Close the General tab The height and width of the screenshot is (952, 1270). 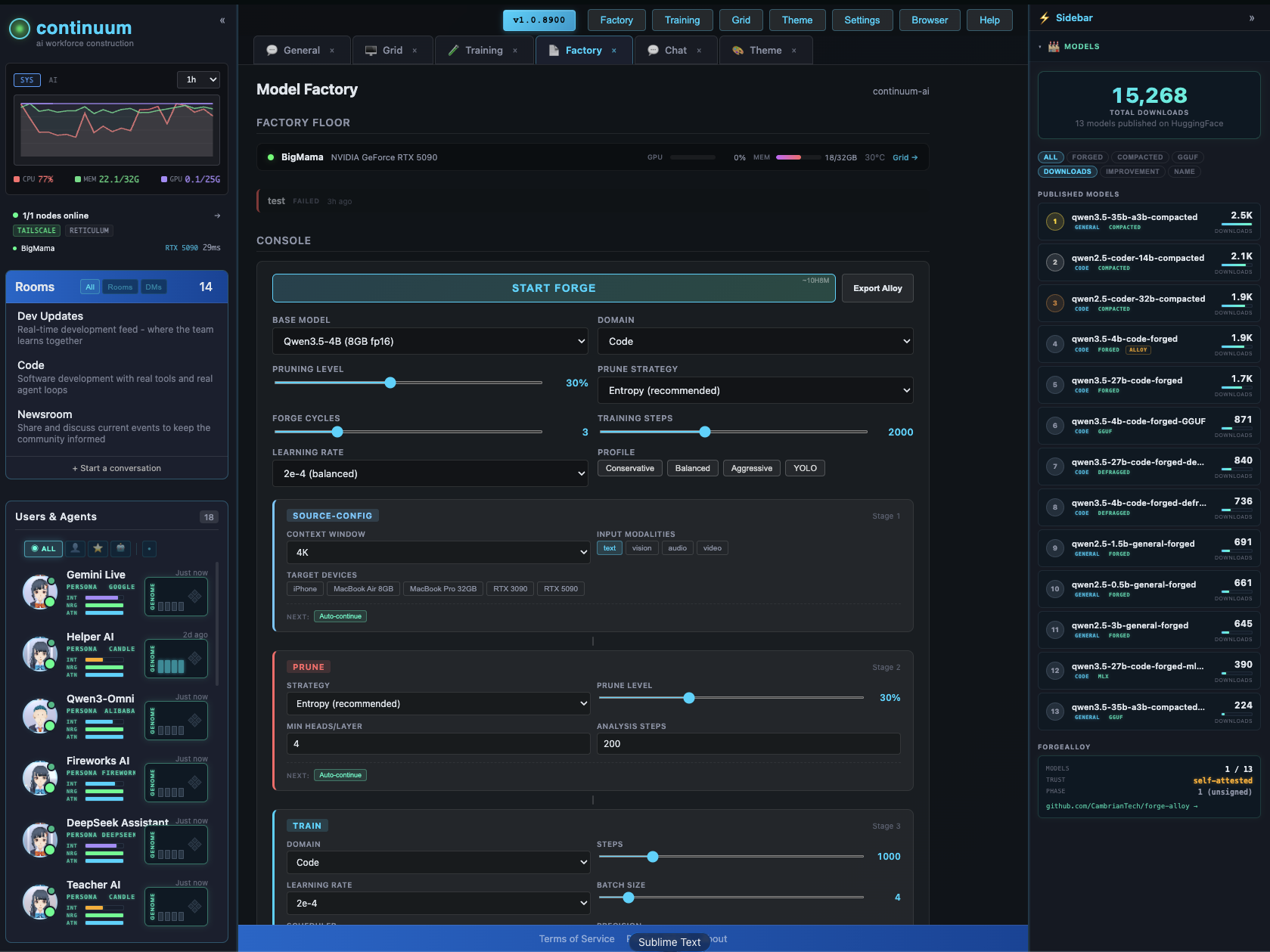coord(332,51)
